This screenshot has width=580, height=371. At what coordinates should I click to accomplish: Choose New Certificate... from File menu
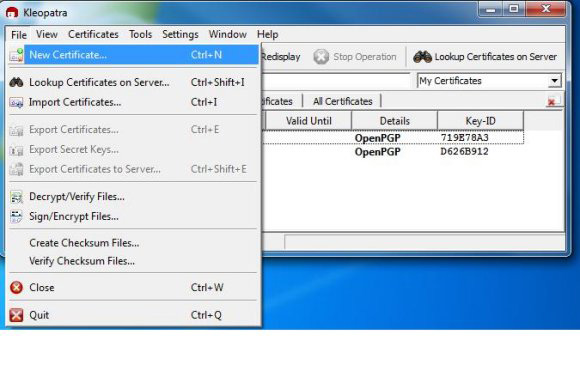tap(134, 55)
